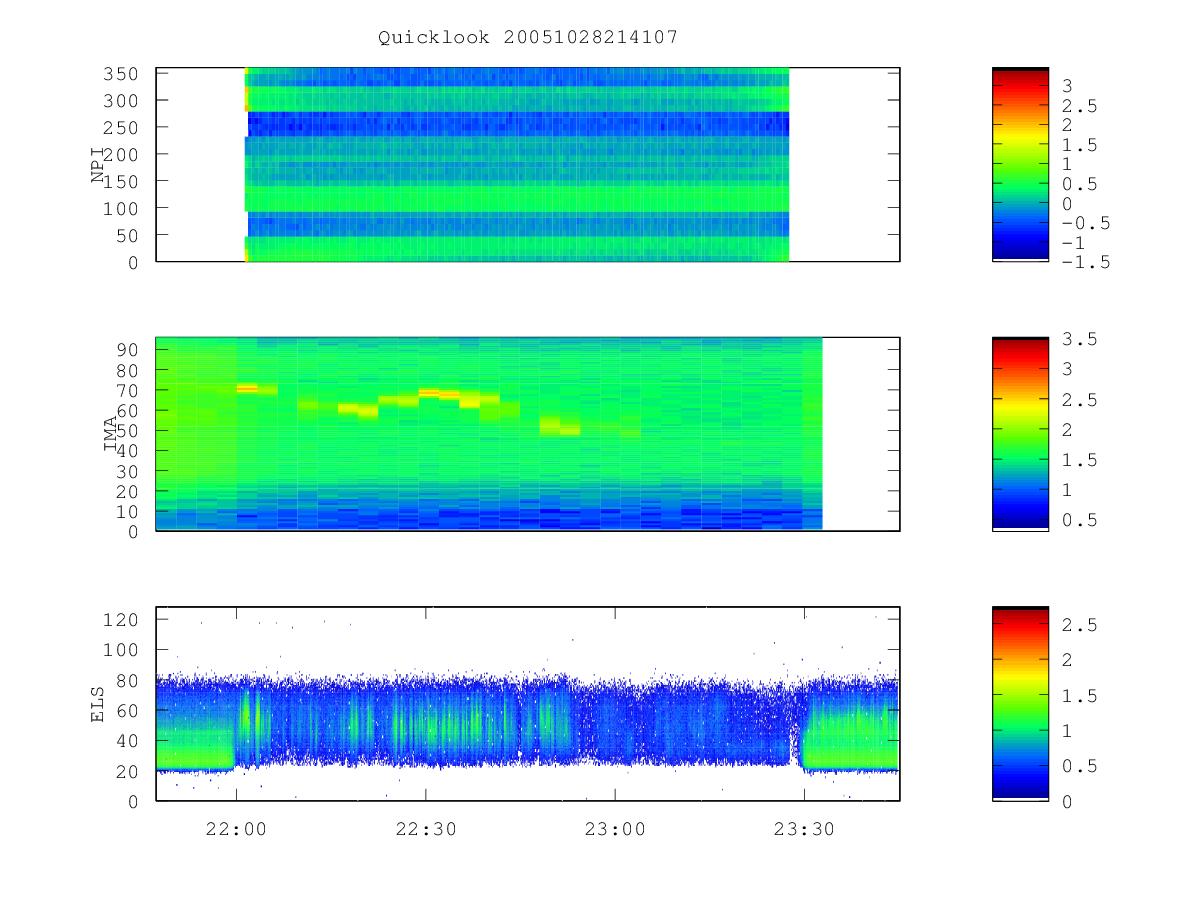Click inside the NPI spectrogram panel

click(528, 165)
